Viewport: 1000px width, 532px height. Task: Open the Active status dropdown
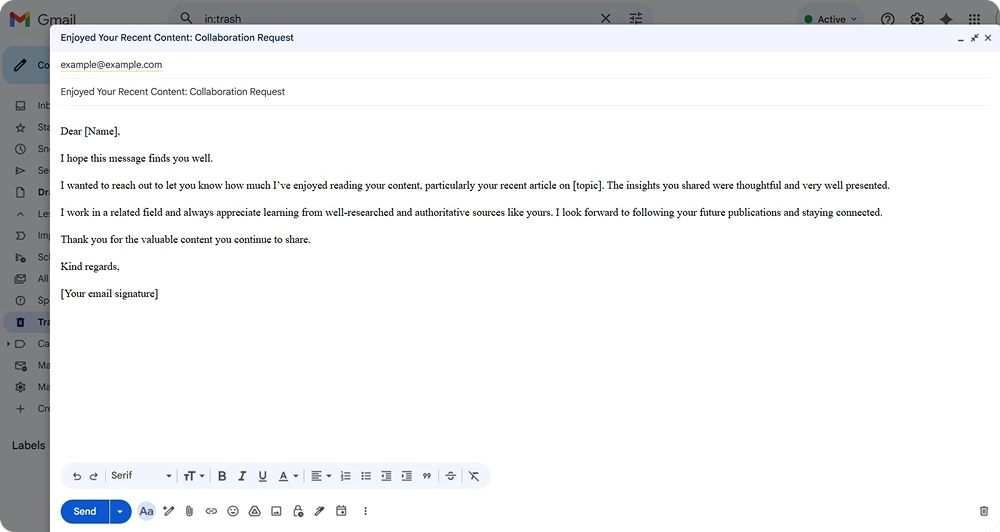(830, 19)
